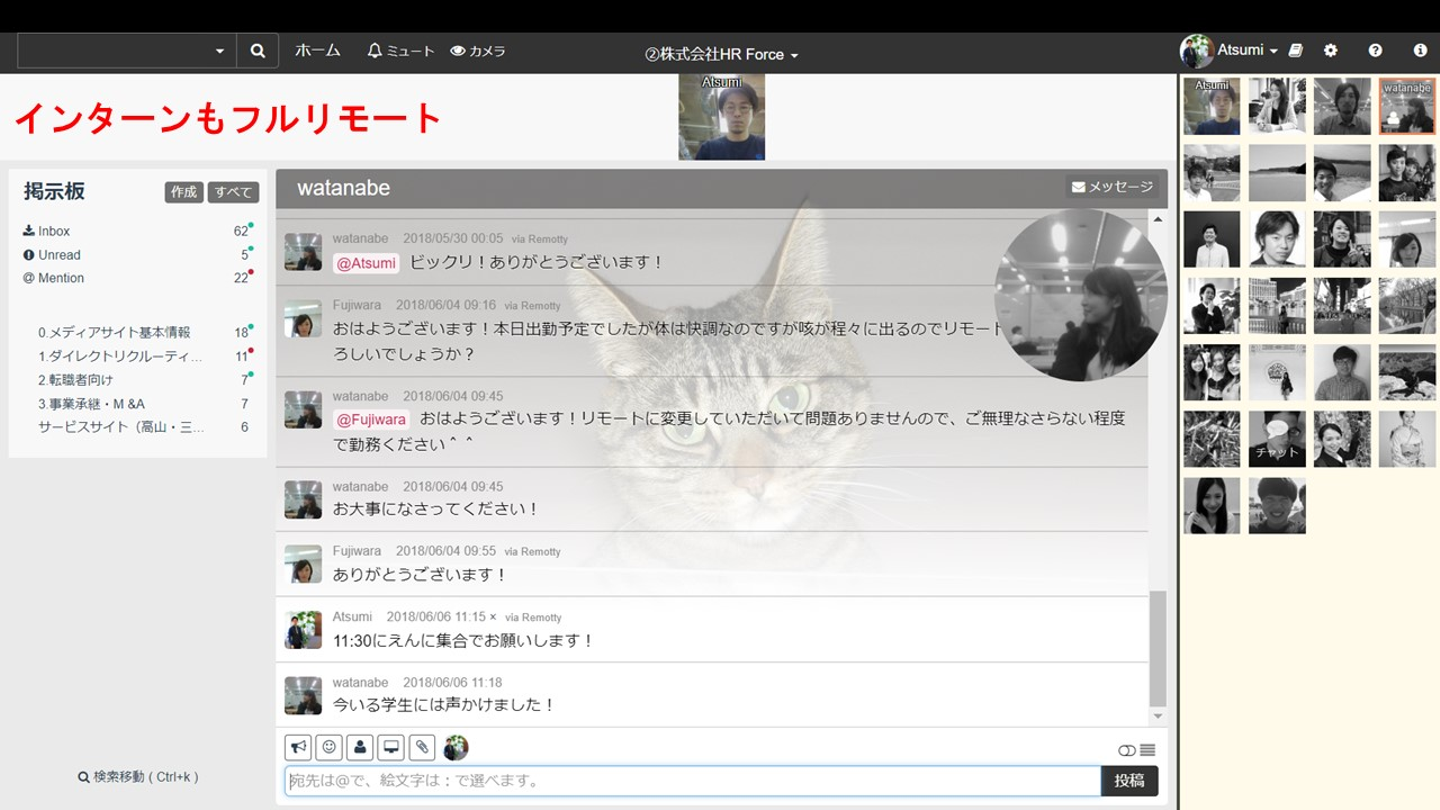
Task: Click the small round avatar beside the paperclip
Action: point(456,747)
